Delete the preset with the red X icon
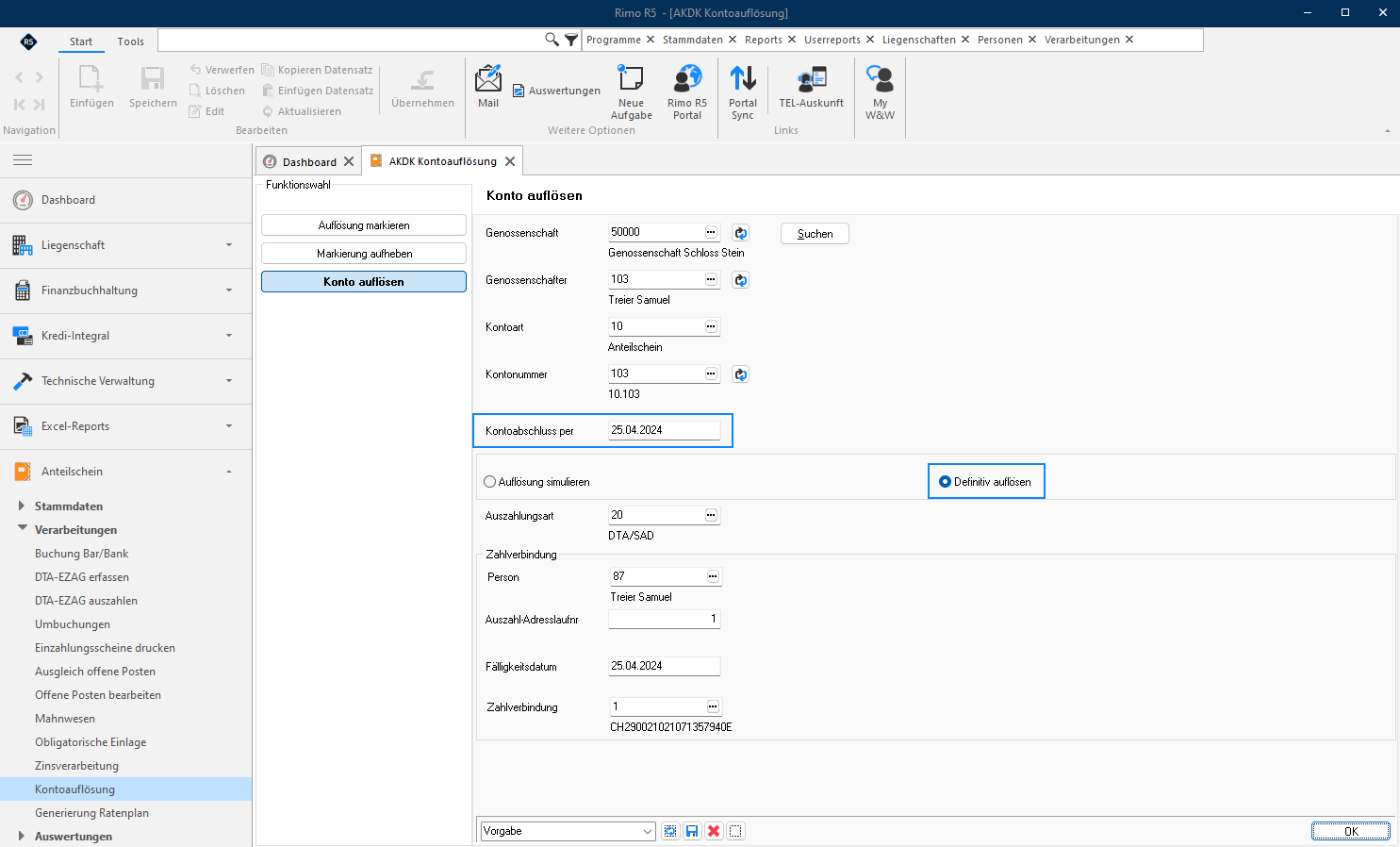Viewport: 1400px width, 847px height. [714, 831]
